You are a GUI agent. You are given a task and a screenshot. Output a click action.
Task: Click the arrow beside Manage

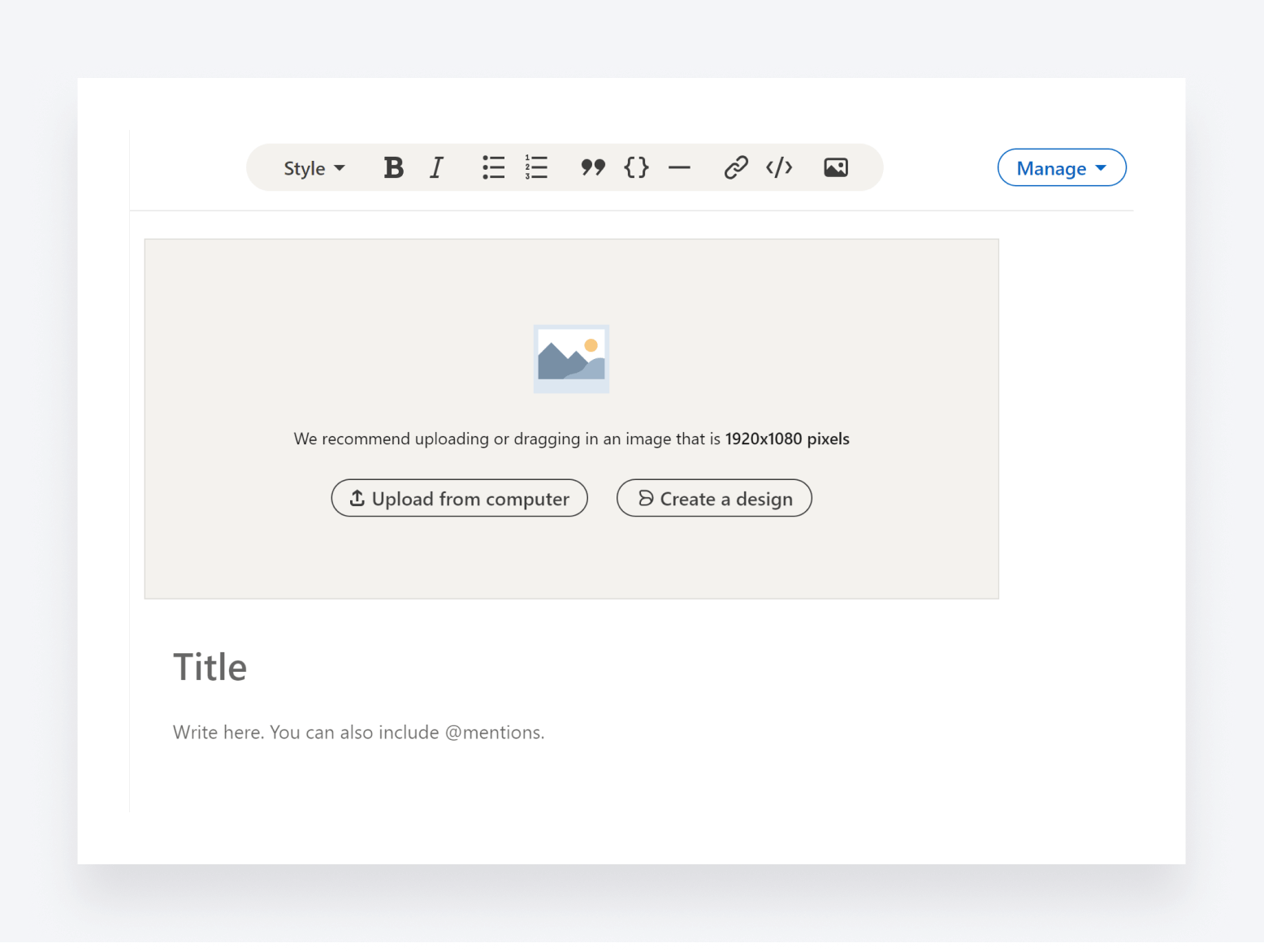pos(1101,168)
